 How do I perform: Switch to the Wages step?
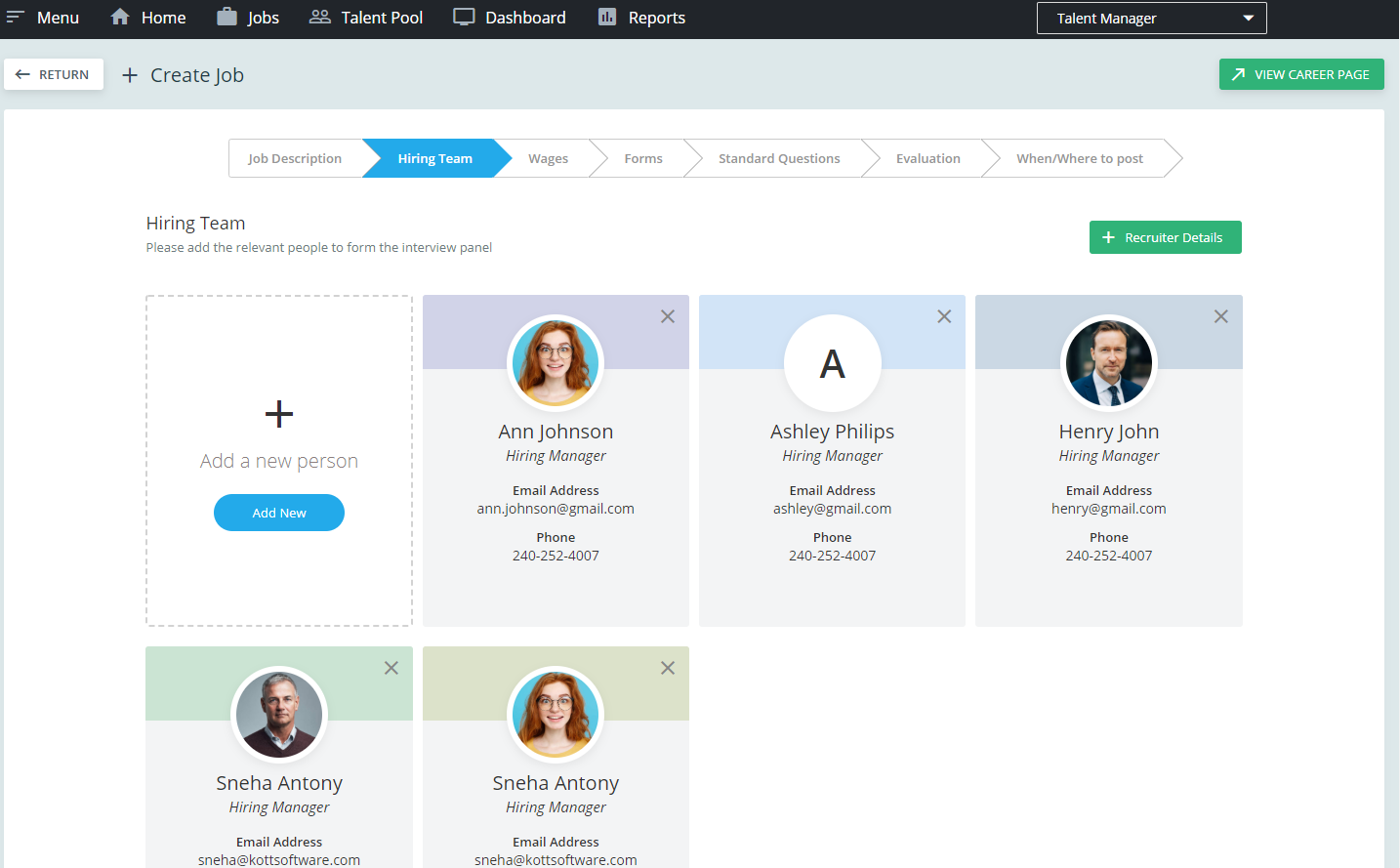[549, 158]
